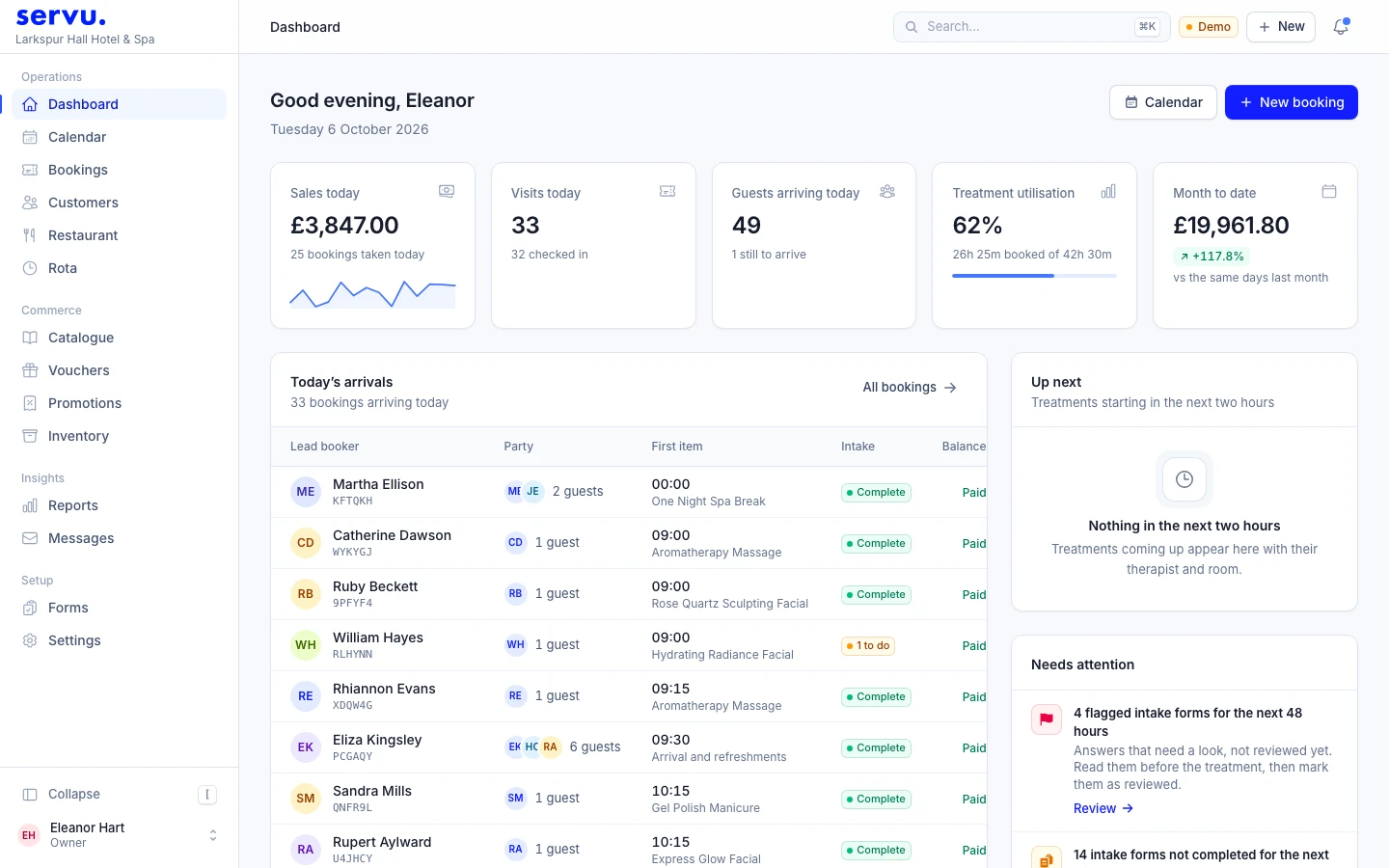Image resolution: width=1389 pixels, height=868 pixels.
Task: Open Martha Ellison's booking row
Action: click(629, 492)
